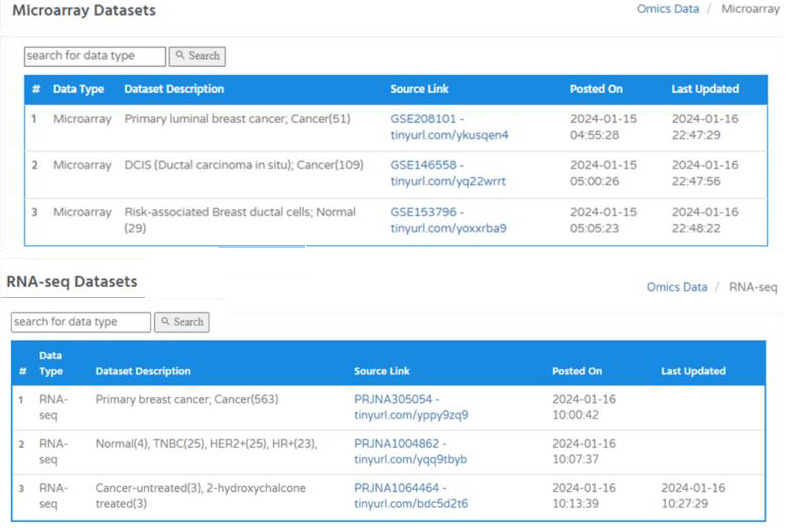790x528 pixels.
Task: Open the PRJNA1064464 source link
Action: (411, 496)
